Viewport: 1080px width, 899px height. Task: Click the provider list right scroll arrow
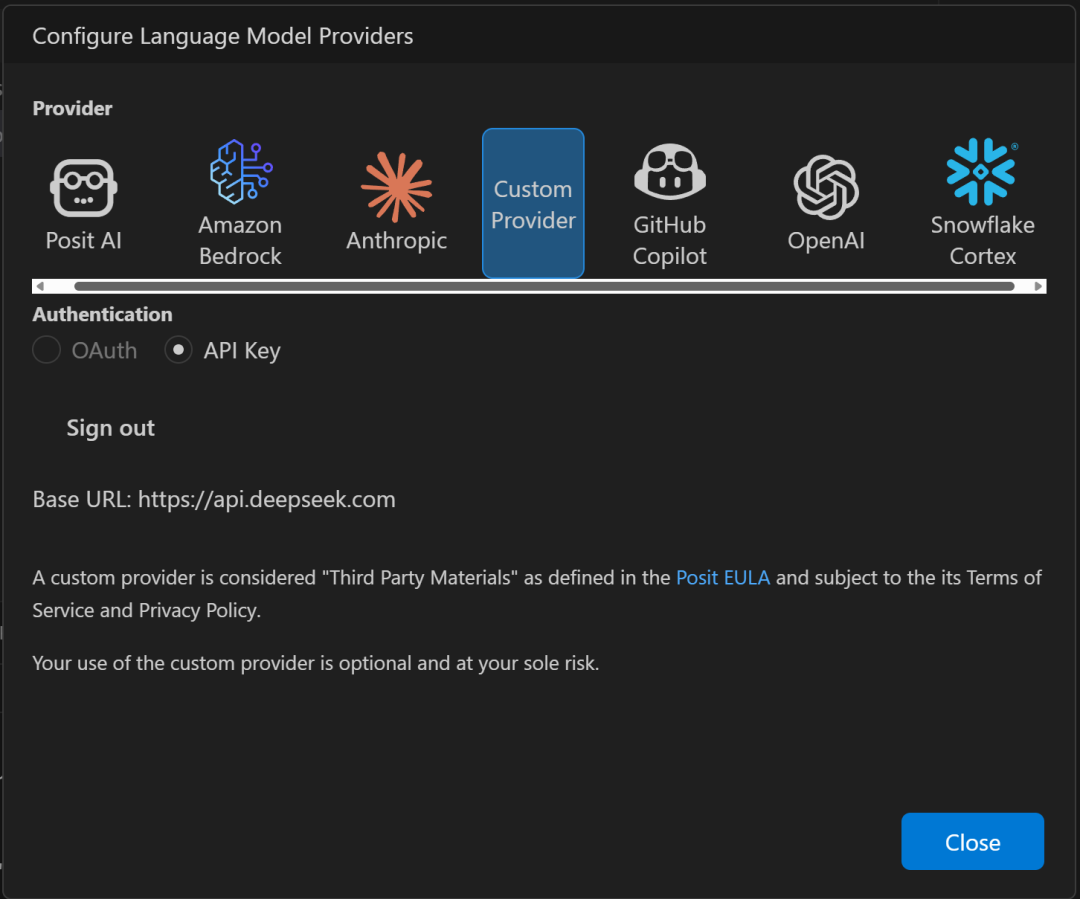[1038, 286]
